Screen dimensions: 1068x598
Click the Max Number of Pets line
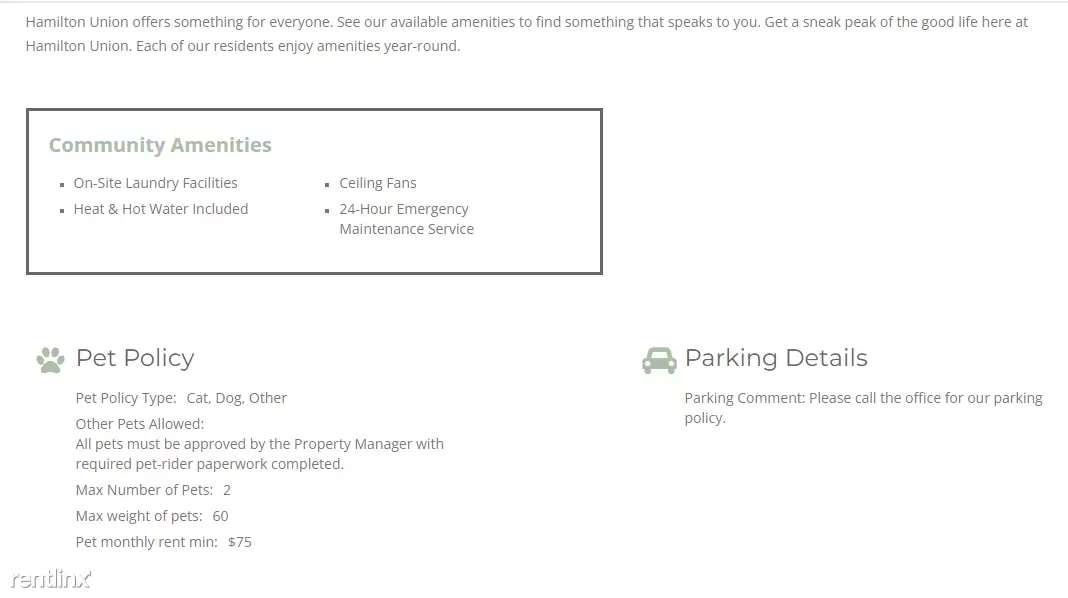(x=153, y=490)
